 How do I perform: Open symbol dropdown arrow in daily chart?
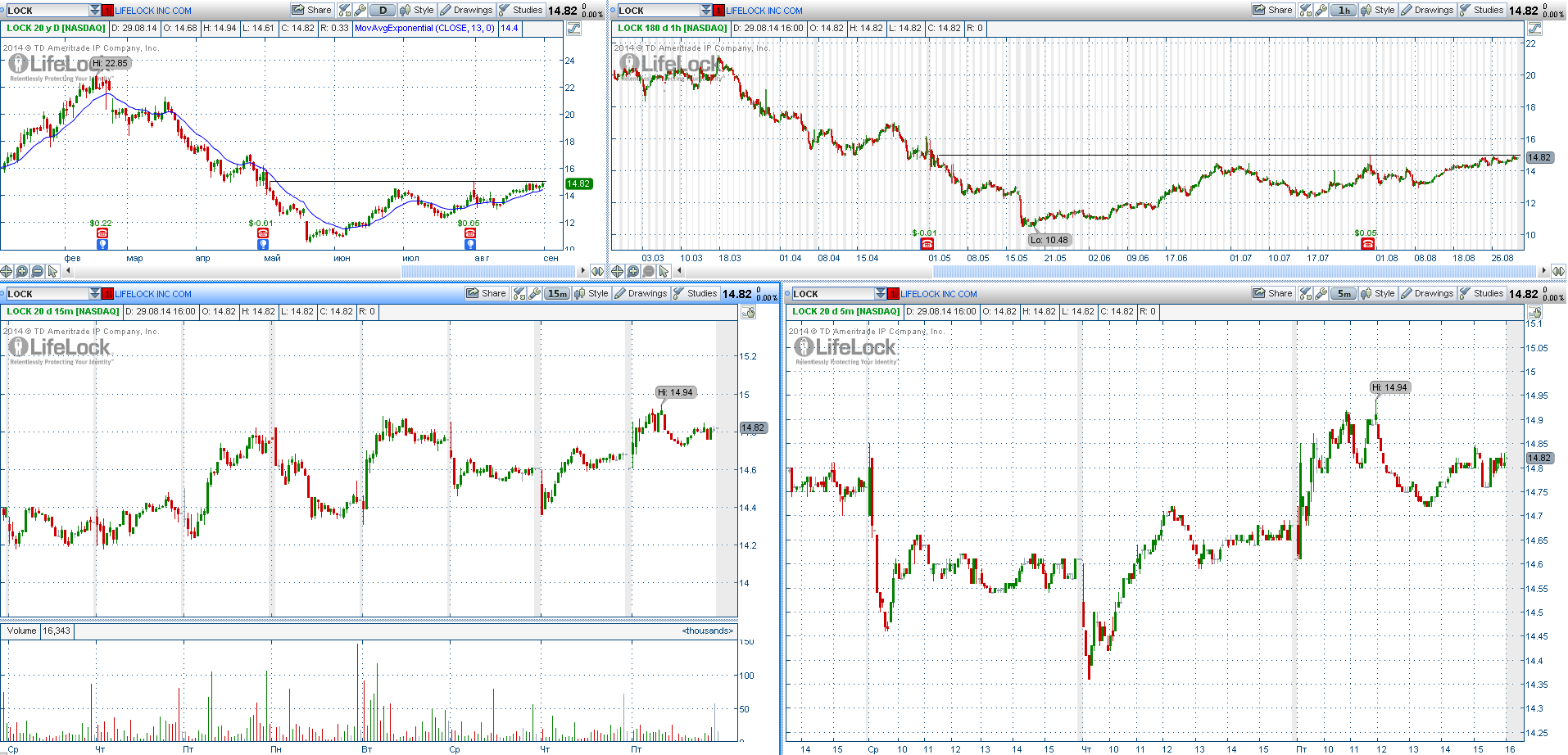95,10
